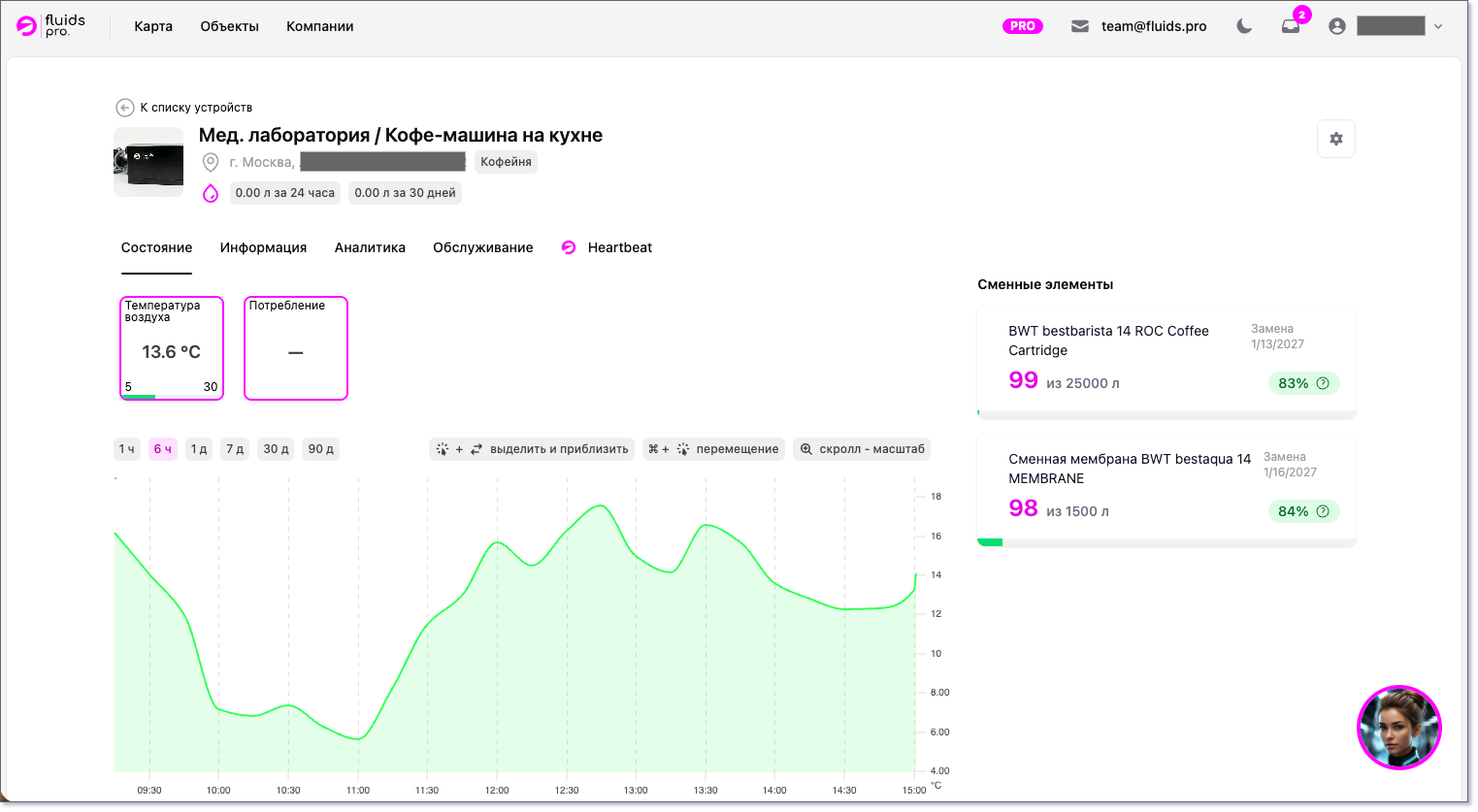Image resolution: width=1478 pixels, height=812 pixels.
Task: Click the location pin icon
Action: tap(211, 162)
